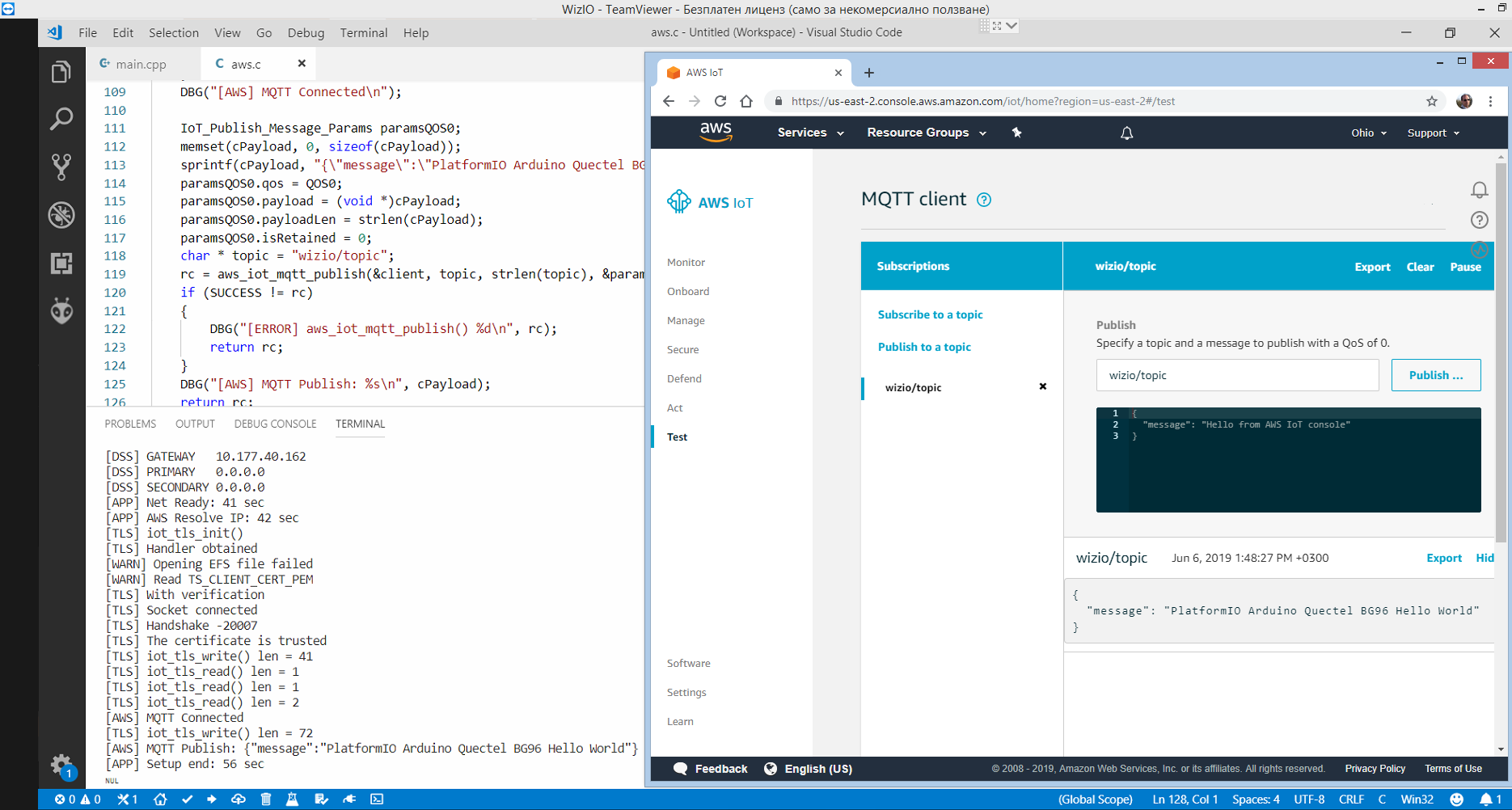Open VS Code notifications bell in status bar
Screen dimensions: 1512x810
coord(1490,799)
